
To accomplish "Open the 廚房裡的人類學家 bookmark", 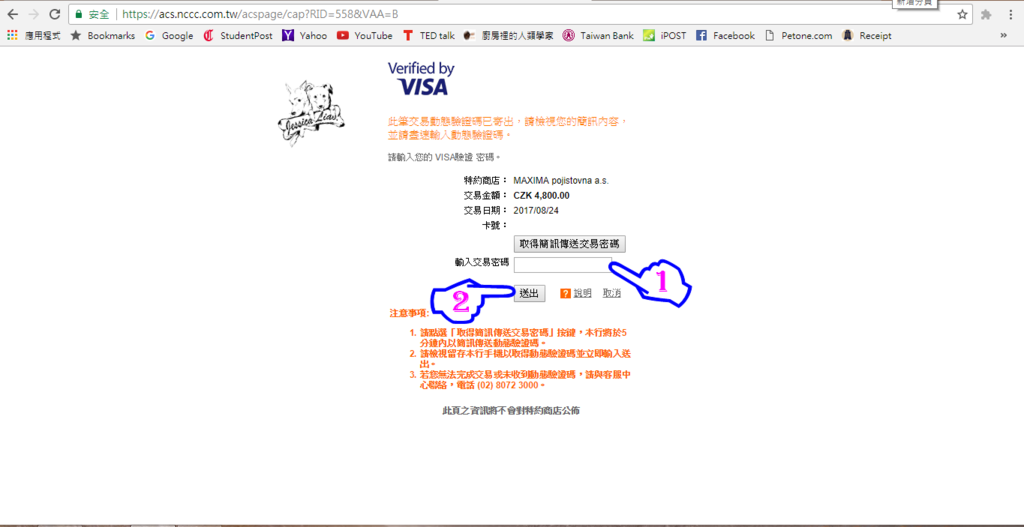I will (x=508, y=36).
